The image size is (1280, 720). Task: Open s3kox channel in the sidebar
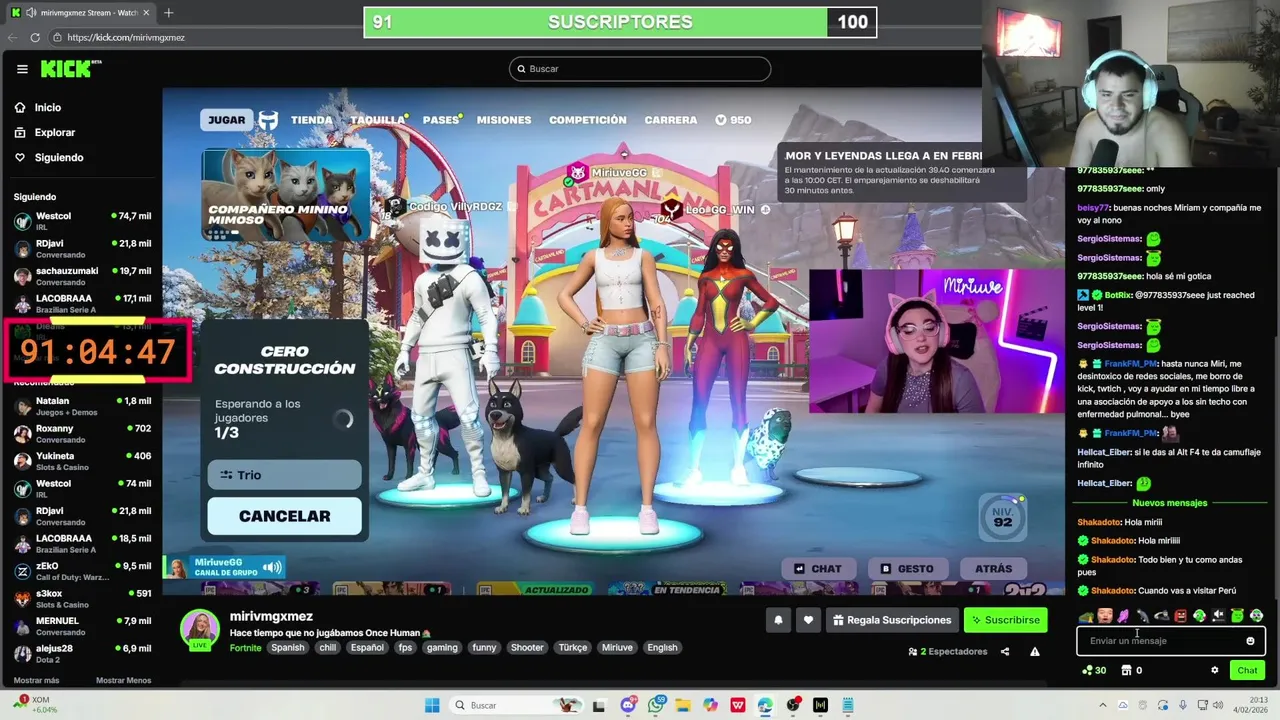(x=82, y=598)
